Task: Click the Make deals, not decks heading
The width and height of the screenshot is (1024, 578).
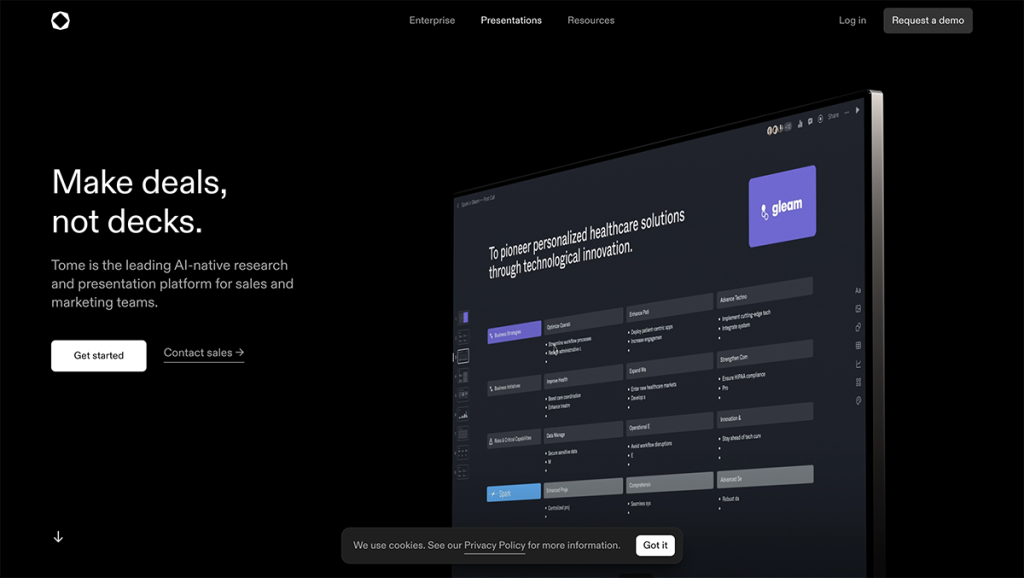Action: coord(140,201)
